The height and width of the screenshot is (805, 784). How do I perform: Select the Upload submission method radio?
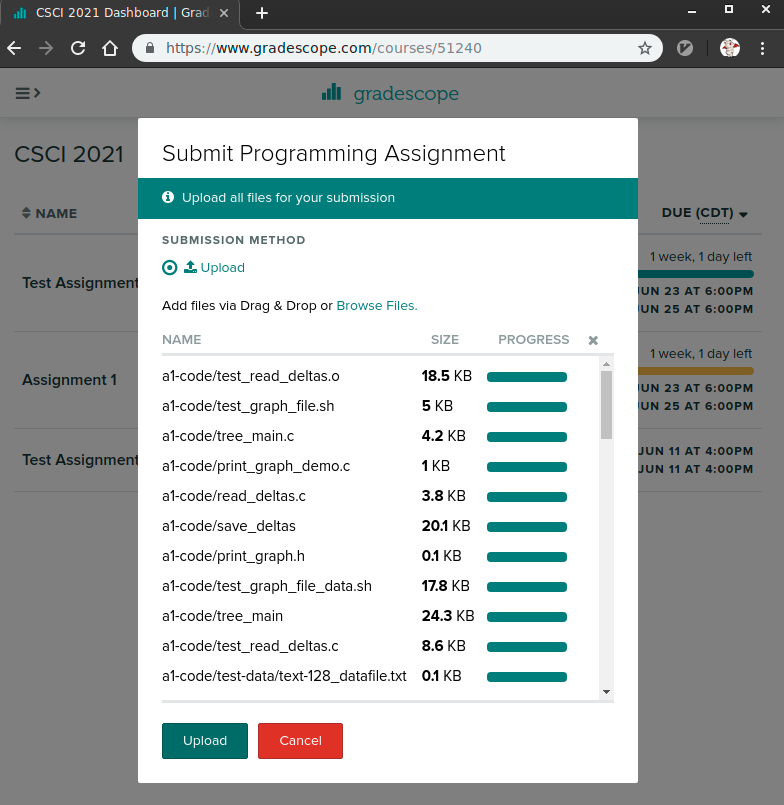point(169,267)
